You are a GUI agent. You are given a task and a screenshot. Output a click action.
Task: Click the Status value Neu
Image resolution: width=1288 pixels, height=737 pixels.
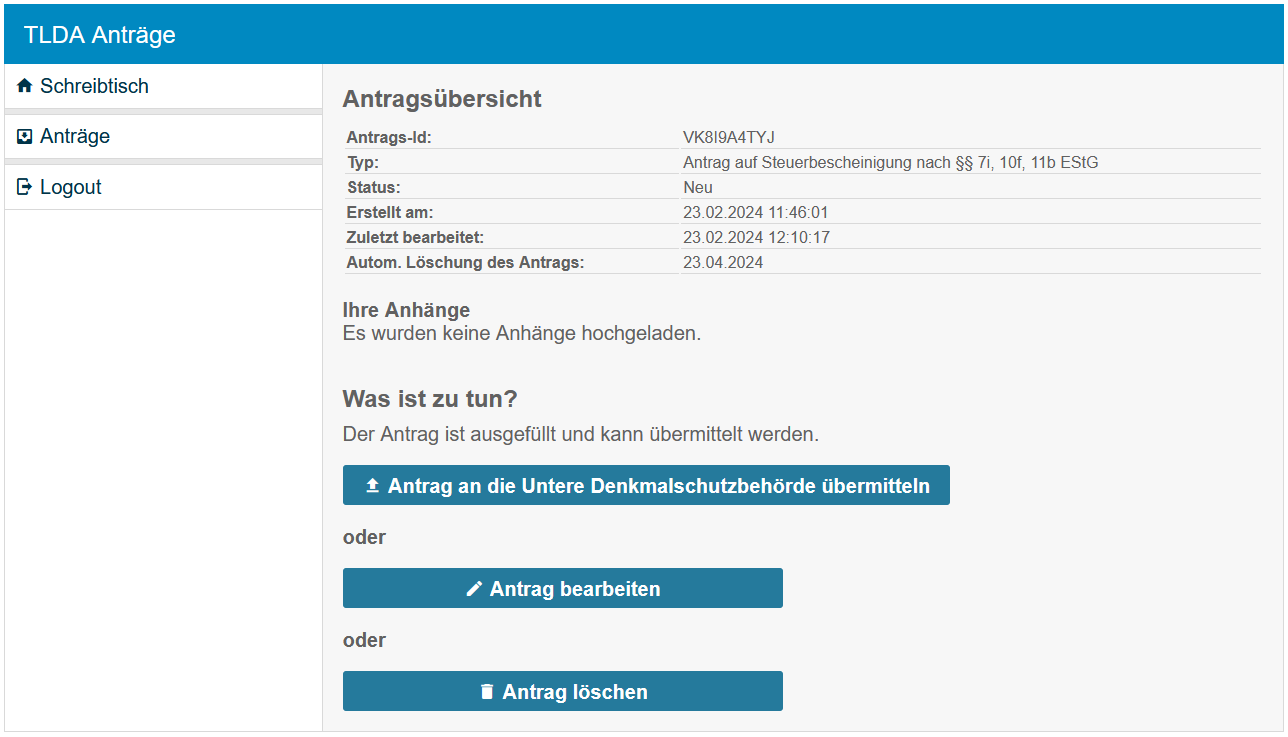(x=698, y=187)
